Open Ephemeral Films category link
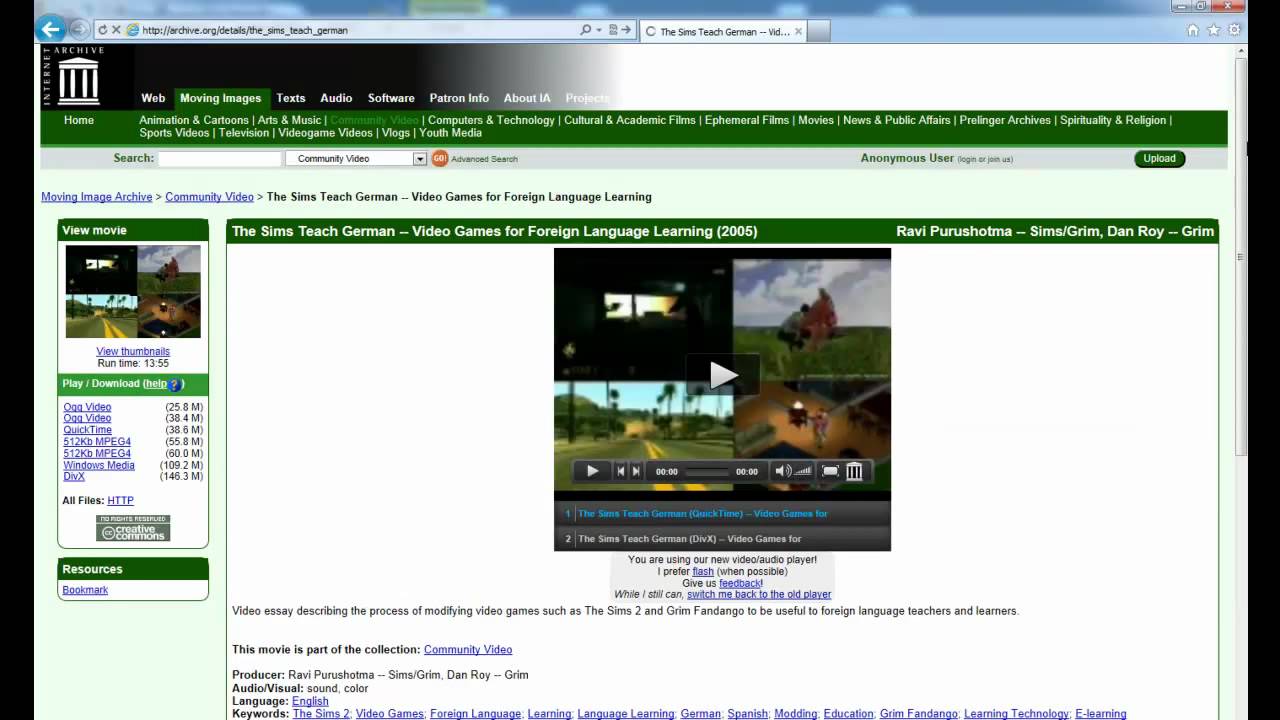Screen dimensions: 1280x720 [747, 120]
